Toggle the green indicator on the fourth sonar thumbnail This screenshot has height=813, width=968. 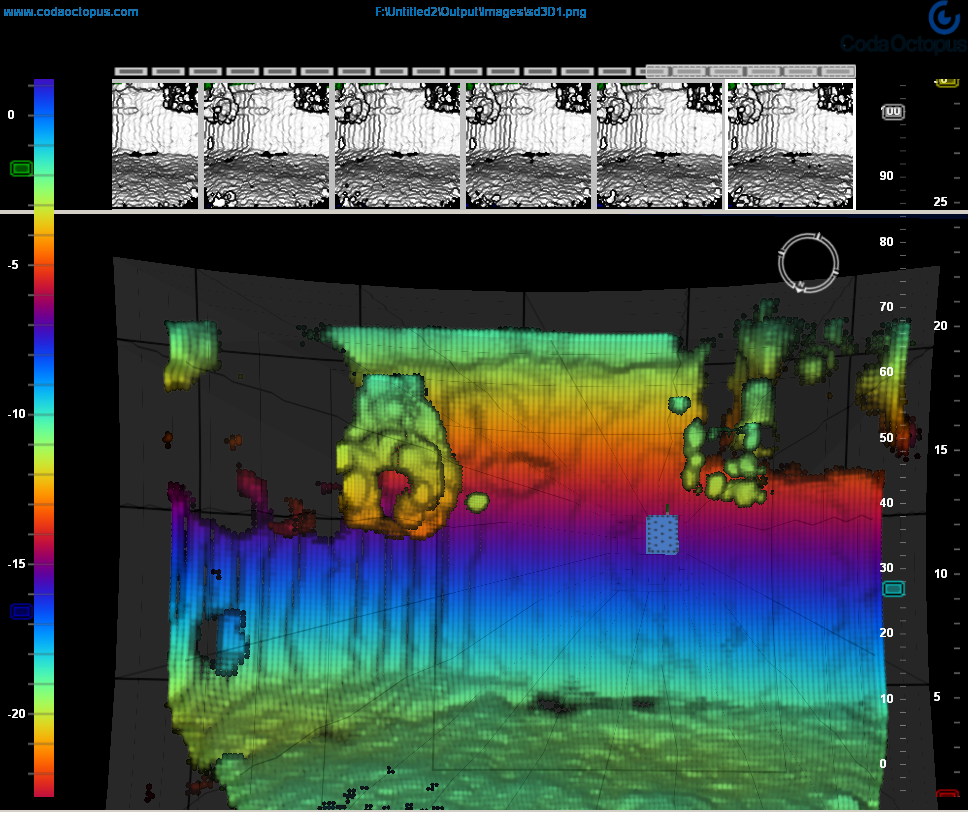coord(470,88)
